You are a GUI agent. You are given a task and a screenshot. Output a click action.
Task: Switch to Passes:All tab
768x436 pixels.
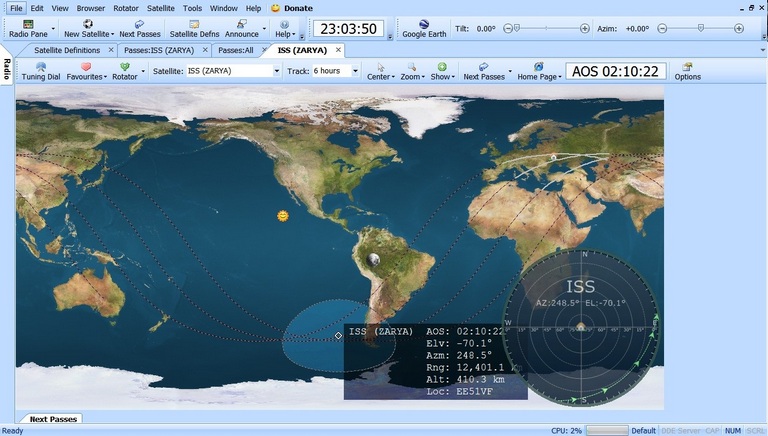point(236,50)
